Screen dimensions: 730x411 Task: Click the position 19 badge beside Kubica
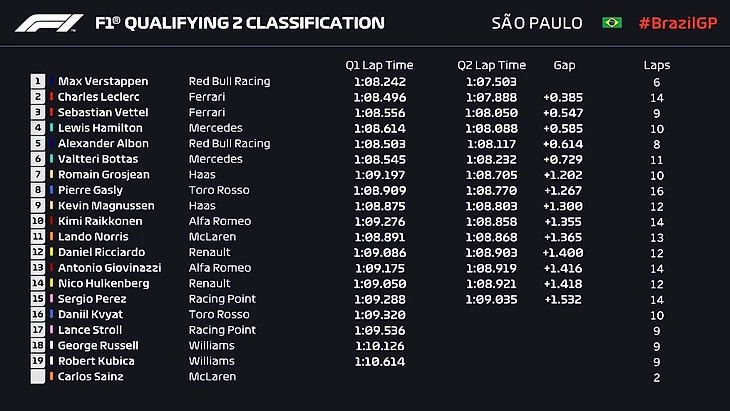coord(38,361)
